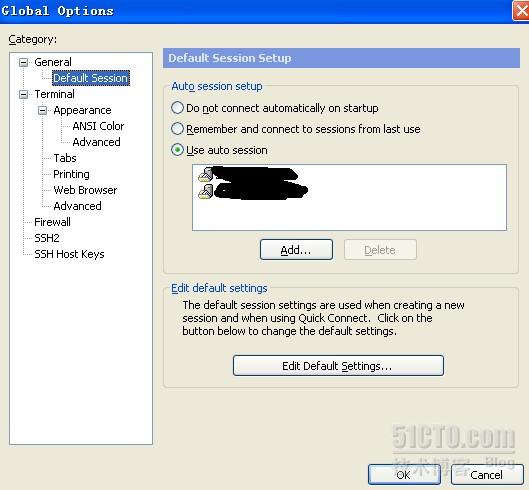Select the Firewall category
Viewport: 529px width, 490px height.
[x=52, y=222]
